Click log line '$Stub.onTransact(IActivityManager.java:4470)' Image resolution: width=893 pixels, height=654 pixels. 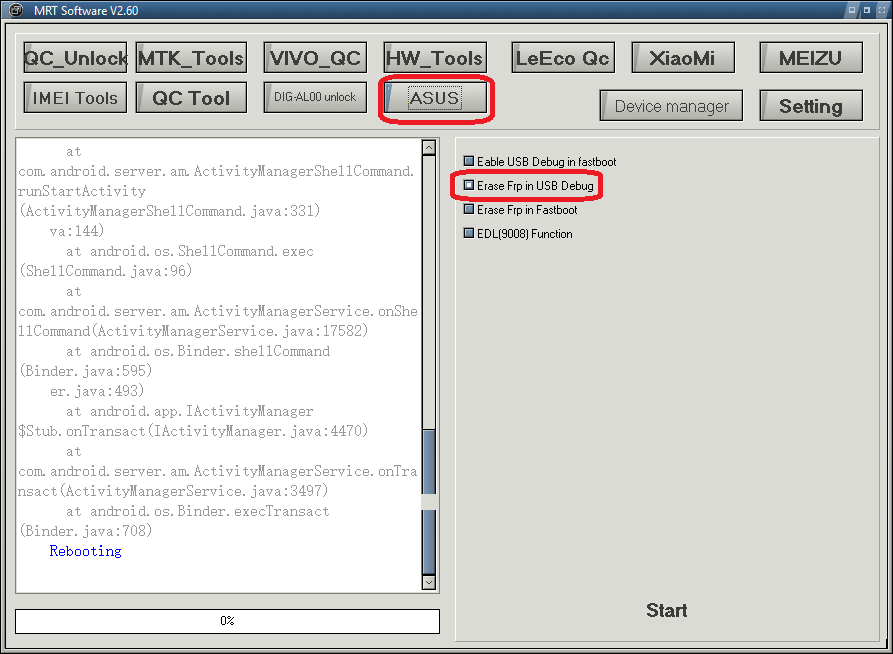point(193,431)
